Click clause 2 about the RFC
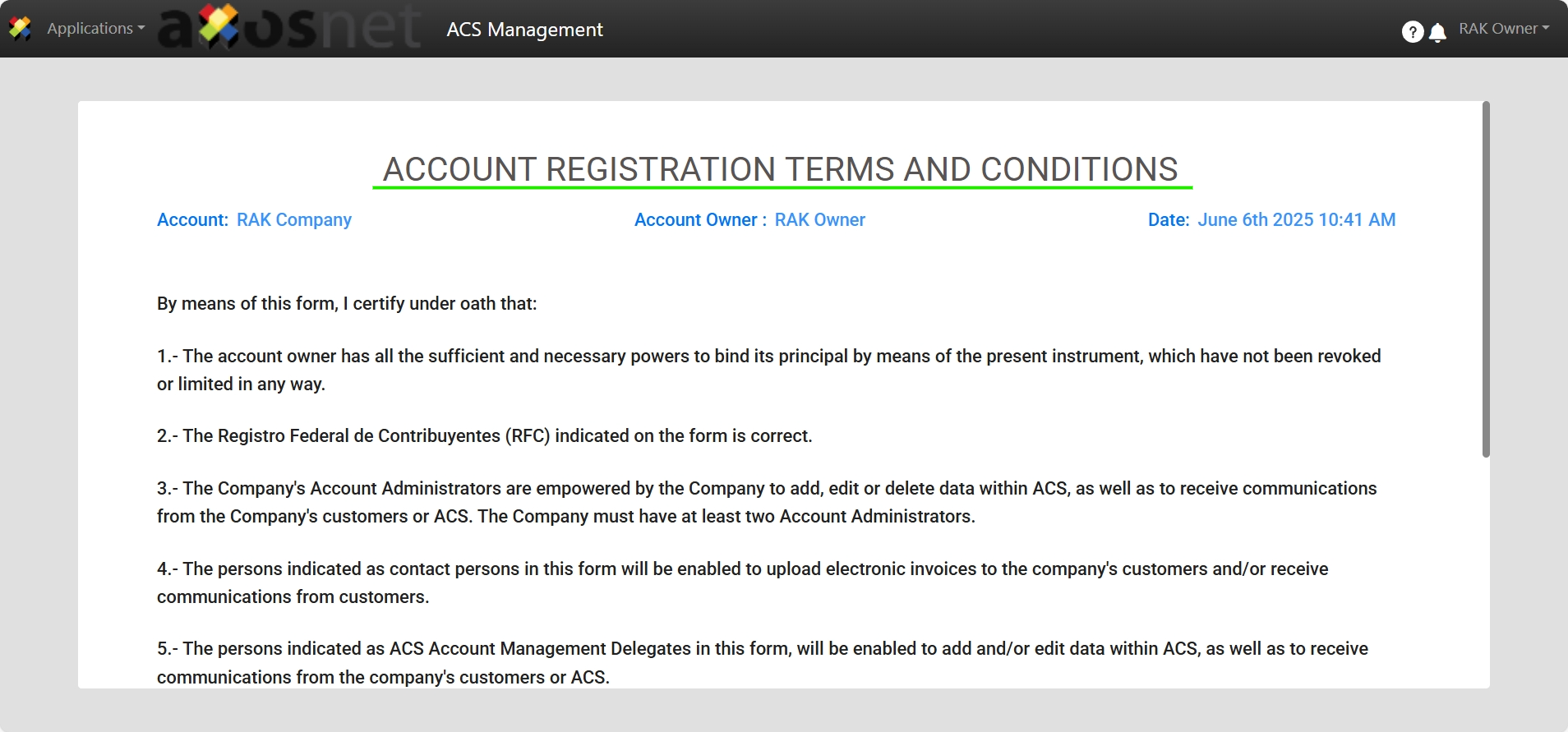The width and height of the screenshot is (1568, 732). pyautogui.click(x=484, y=436)
